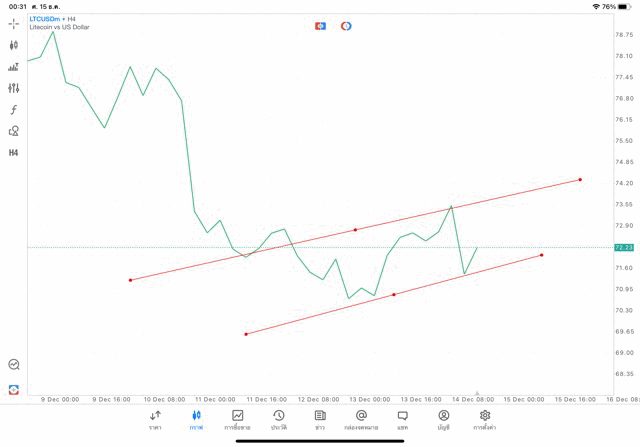Tap the blue-red trade panel button
The width and height of the screenshot is (640, 447).
pos(320,26)
